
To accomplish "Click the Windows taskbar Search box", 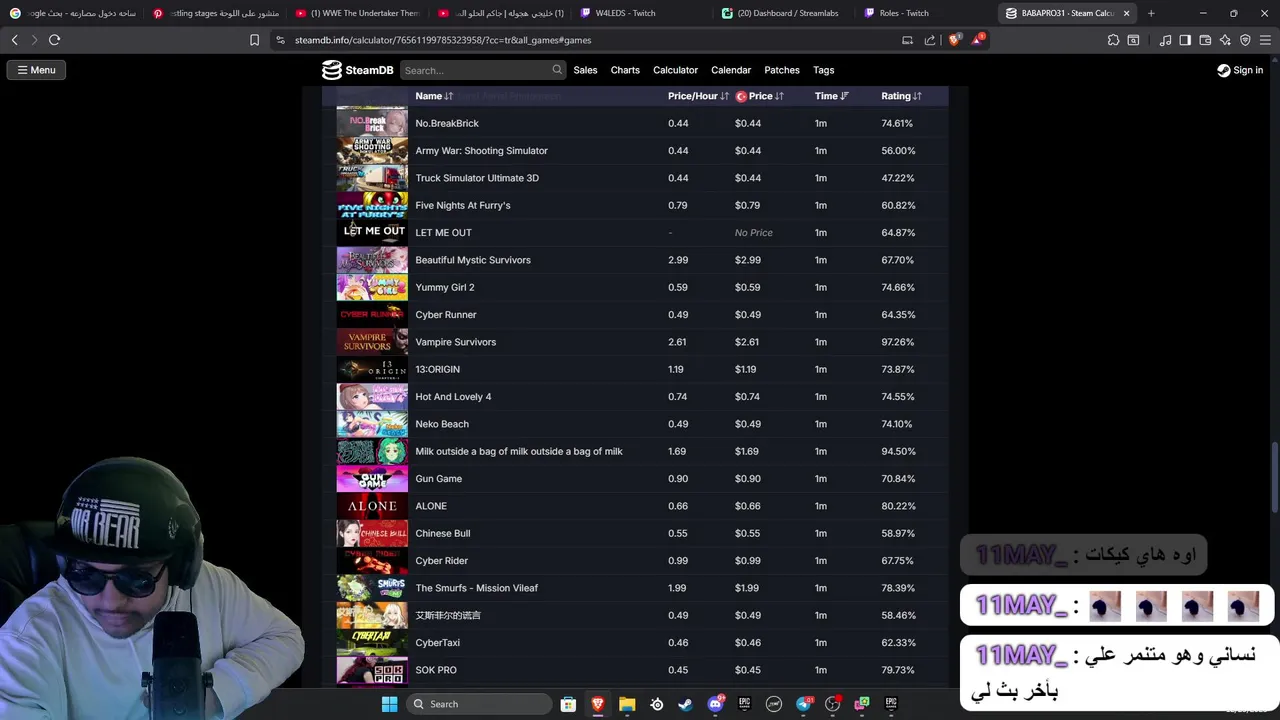I will [x=480, y=704].
